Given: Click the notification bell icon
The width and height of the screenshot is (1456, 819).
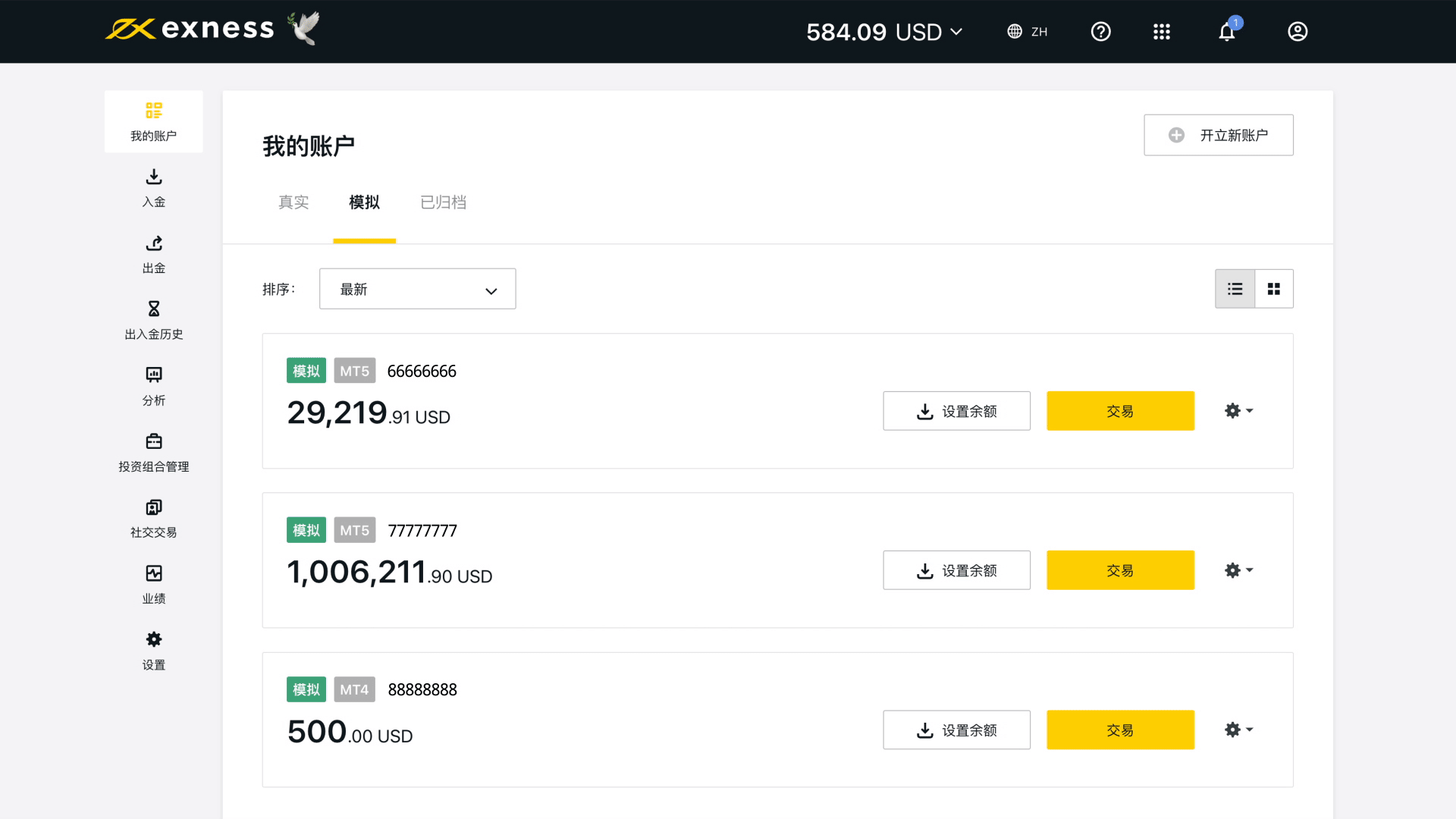Looking at the screenshot, I should point(1226,32).
